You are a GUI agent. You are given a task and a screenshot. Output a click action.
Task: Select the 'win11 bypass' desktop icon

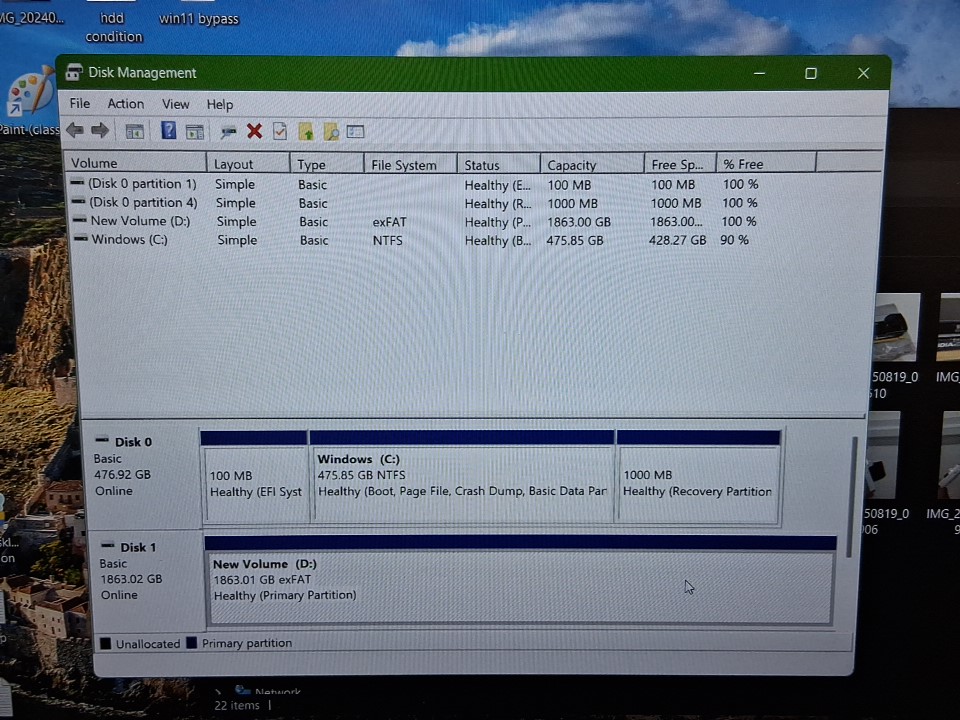(x=198, y=15)
